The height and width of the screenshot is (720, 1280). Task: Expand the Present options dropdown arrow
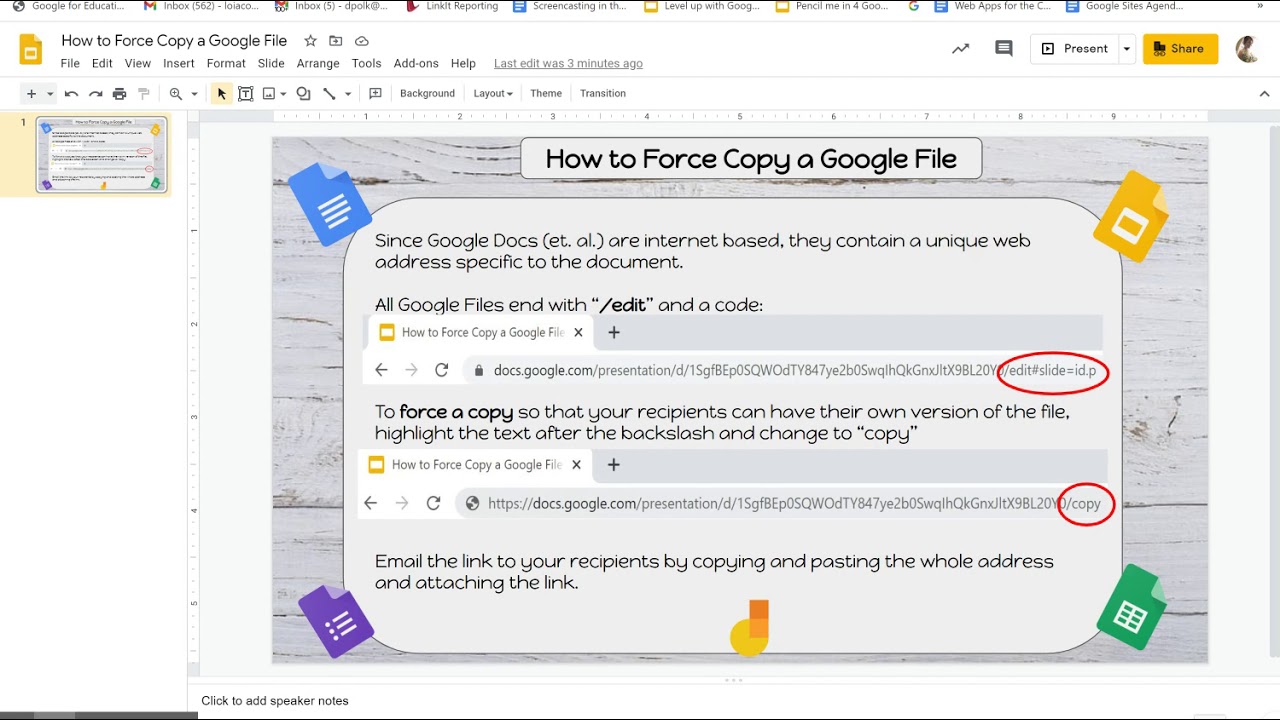(x=1126, y=48)
